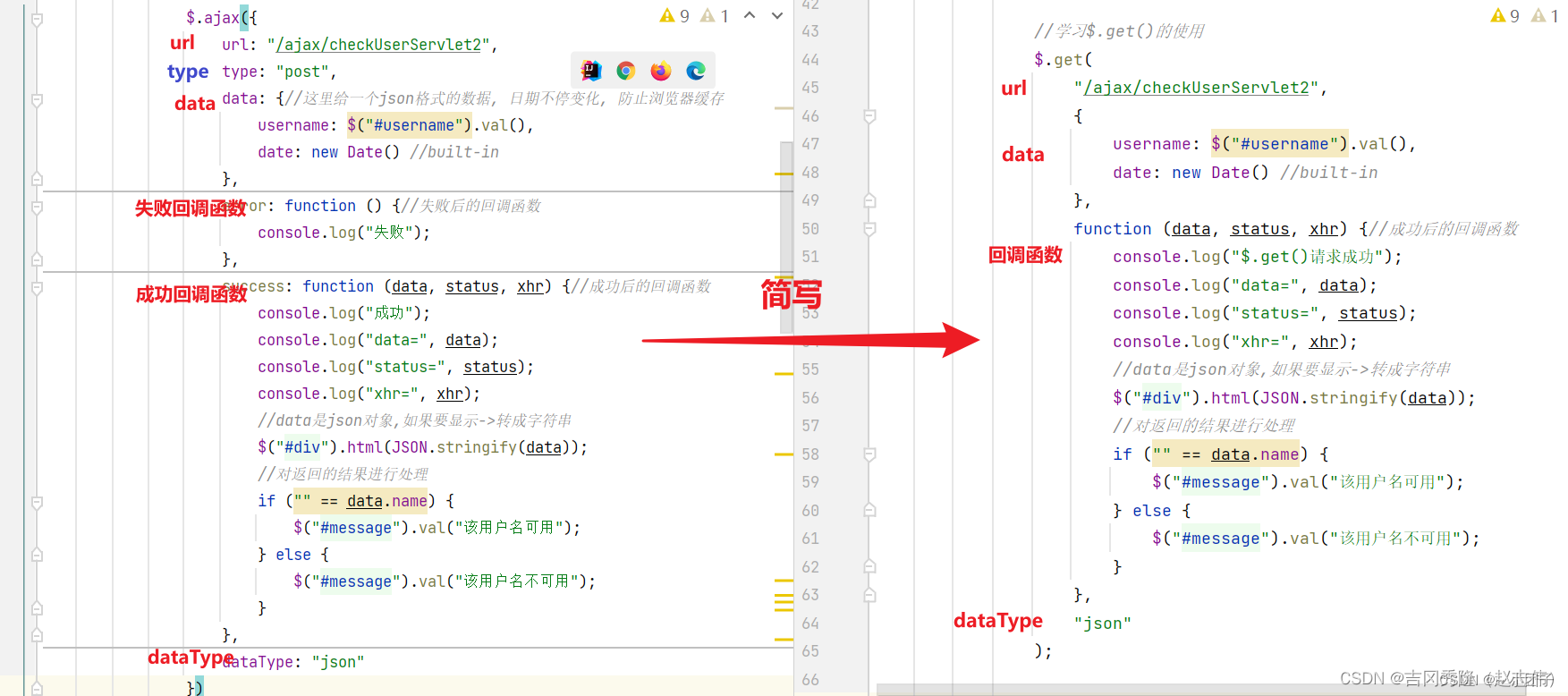
Task: Click the 9 warnings indicator in right editor
Action: (1505, 16)
